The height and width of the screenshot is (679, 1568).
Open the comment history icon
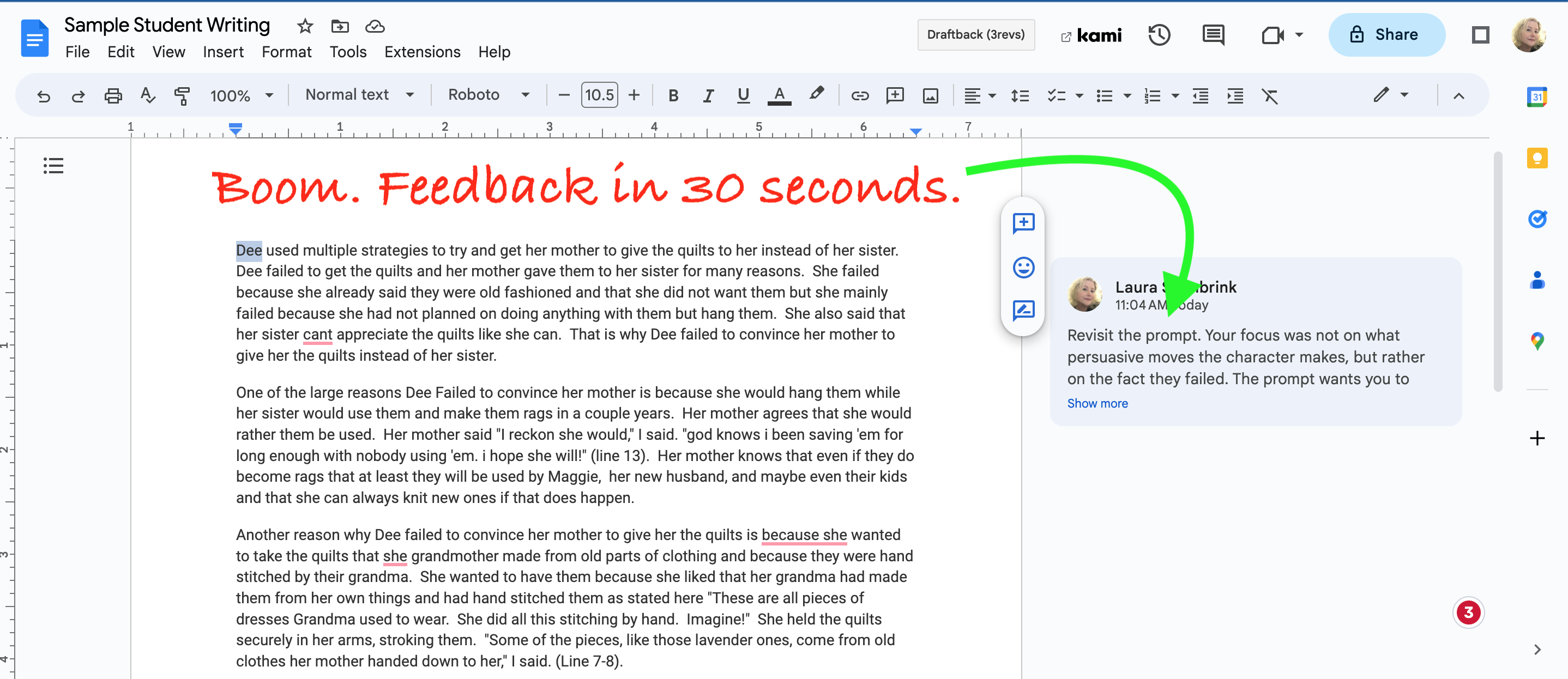click(1213, 35)
